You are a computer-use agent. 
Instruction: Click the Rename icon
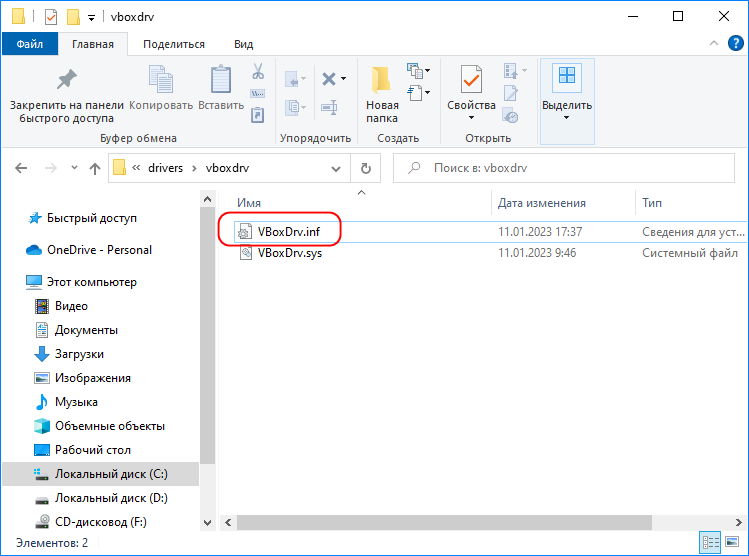329,107
